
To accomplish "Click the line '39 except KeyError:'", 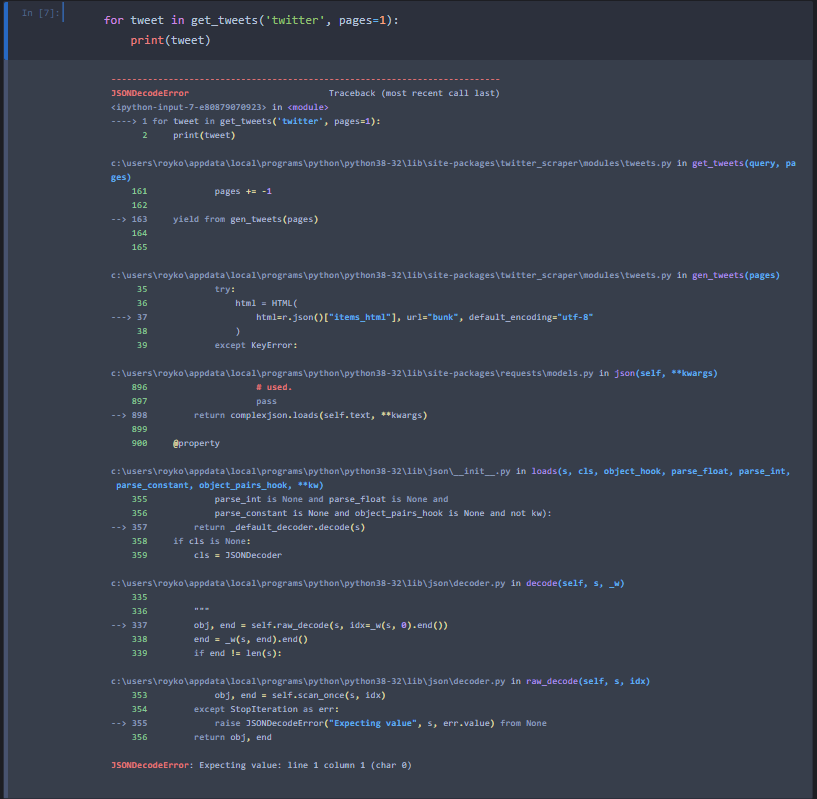I will pos(217,346).
